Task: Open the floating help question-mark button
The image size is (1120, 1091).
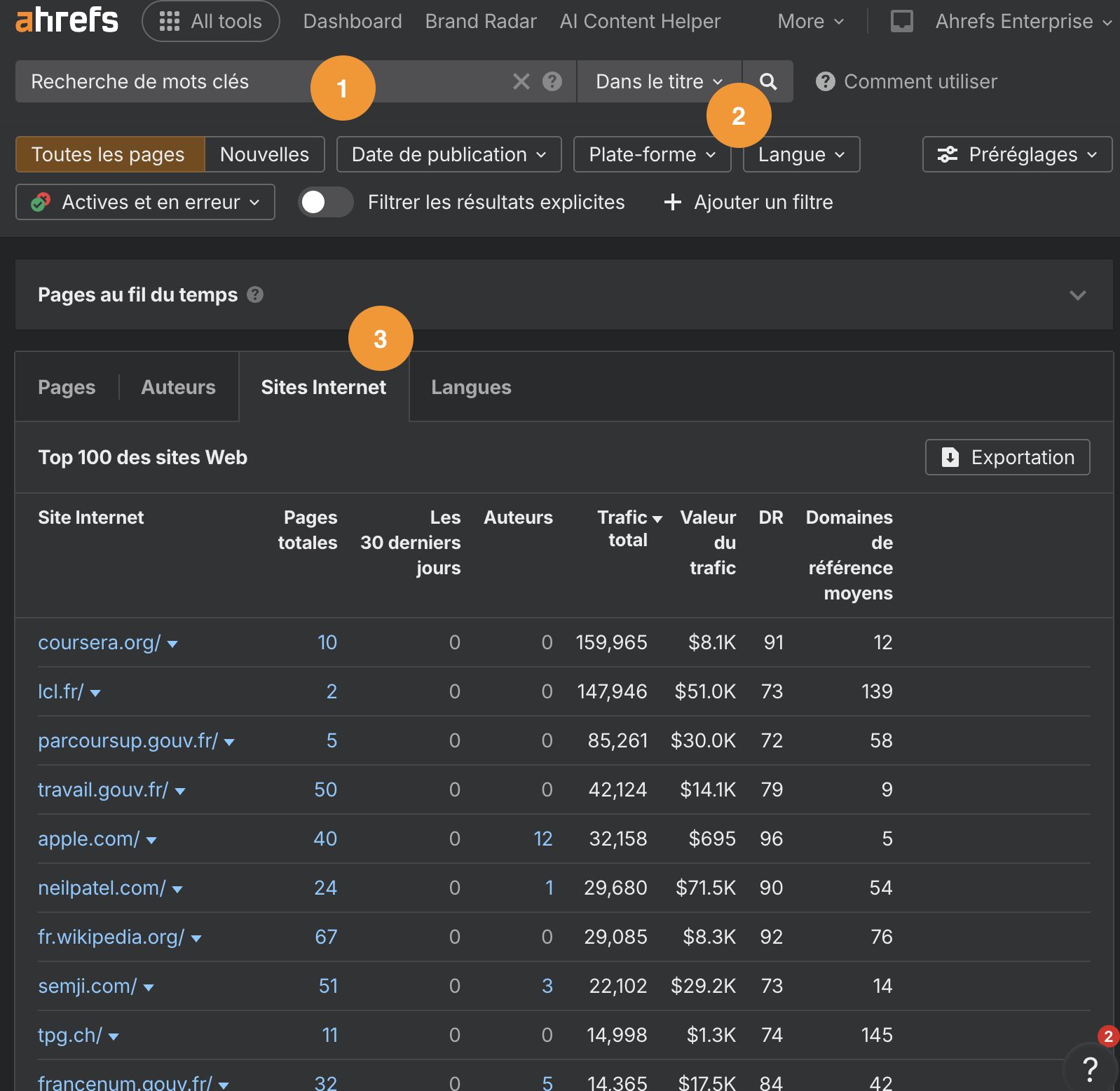Action: [1090, 1069]
